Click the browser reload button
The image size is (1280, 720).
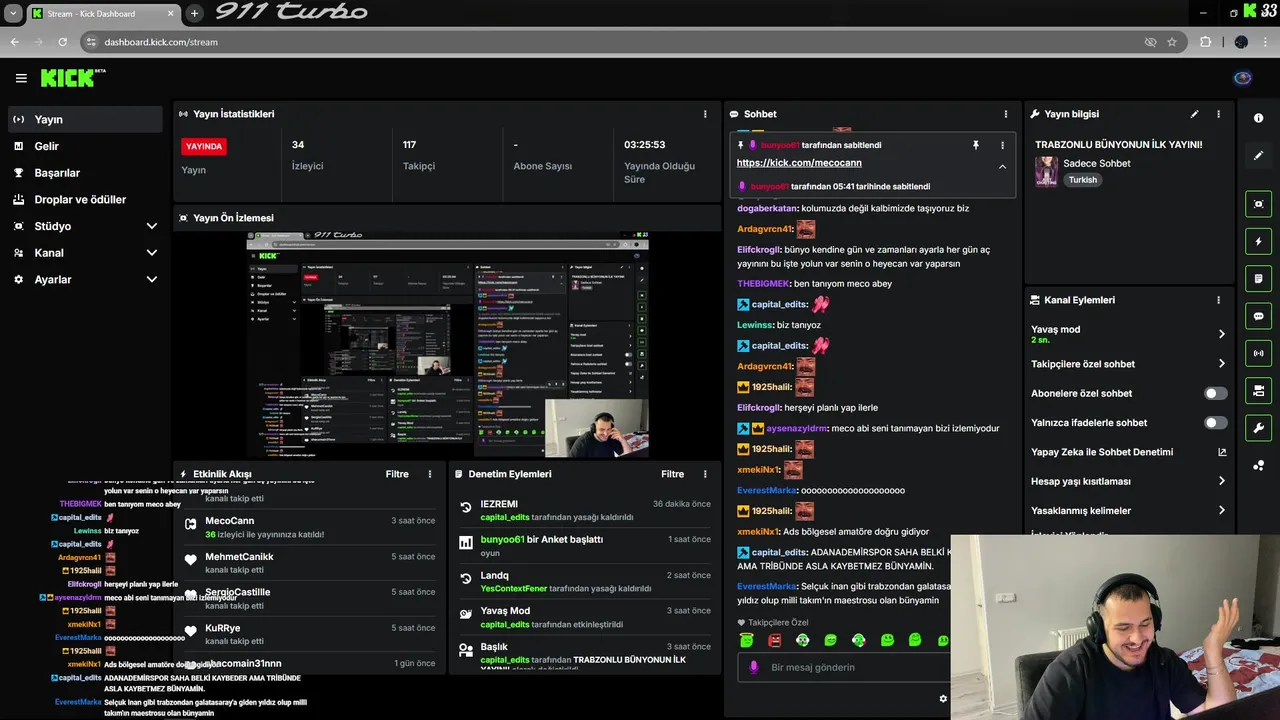pyautogui.click(x=62, y=42)
